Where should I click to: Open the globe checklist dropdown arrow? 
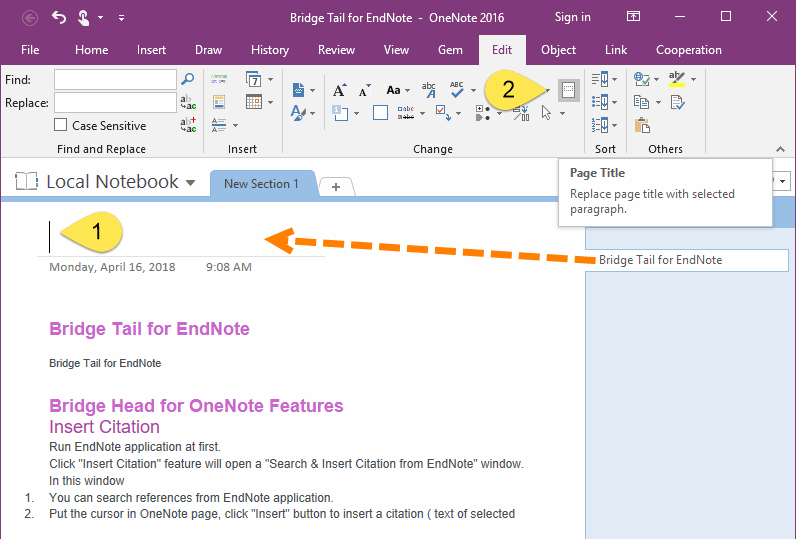656,79
